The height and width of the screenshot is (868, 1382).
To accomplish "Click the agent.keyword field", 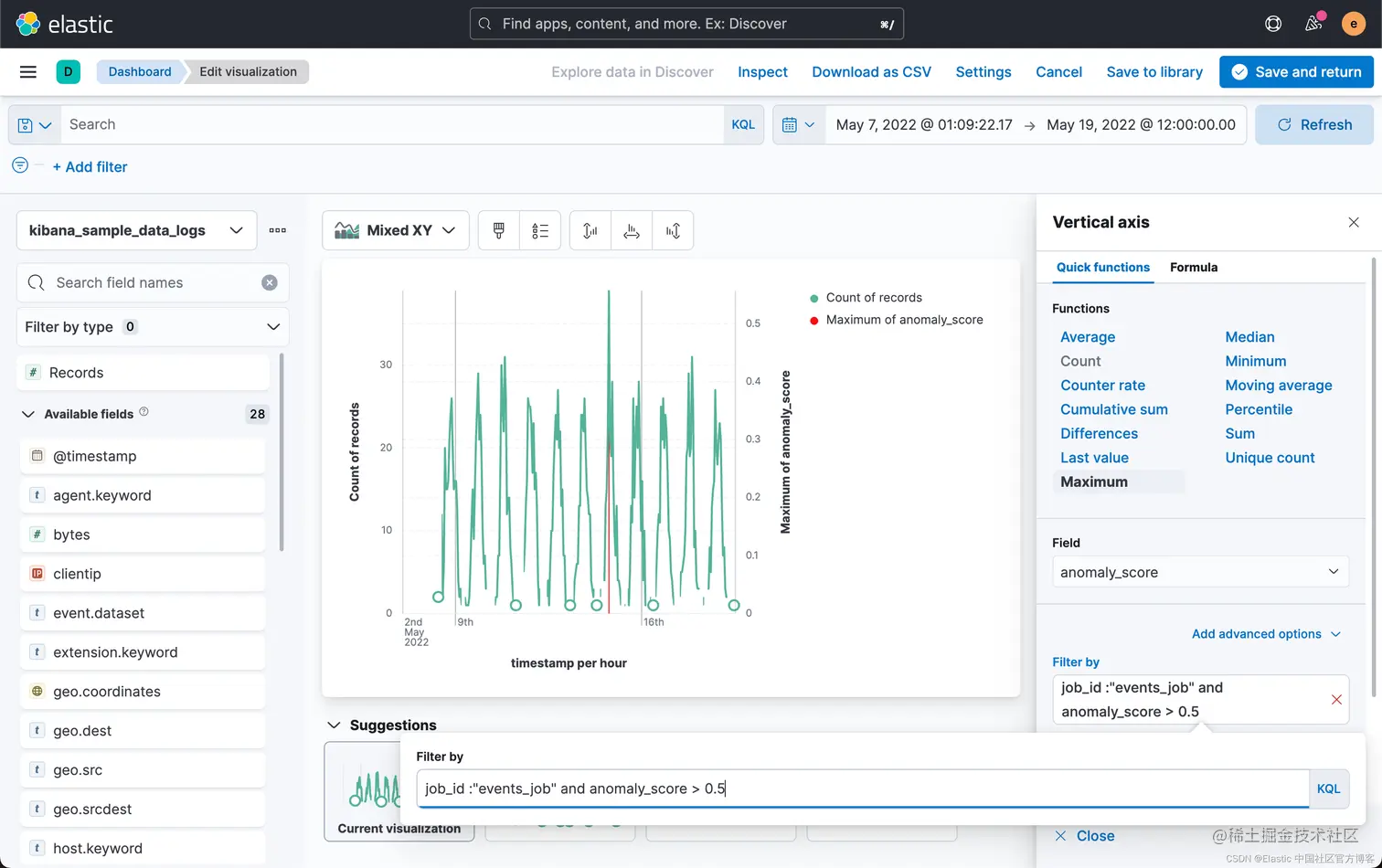I will pyautogui.click(x=143, y=494).
